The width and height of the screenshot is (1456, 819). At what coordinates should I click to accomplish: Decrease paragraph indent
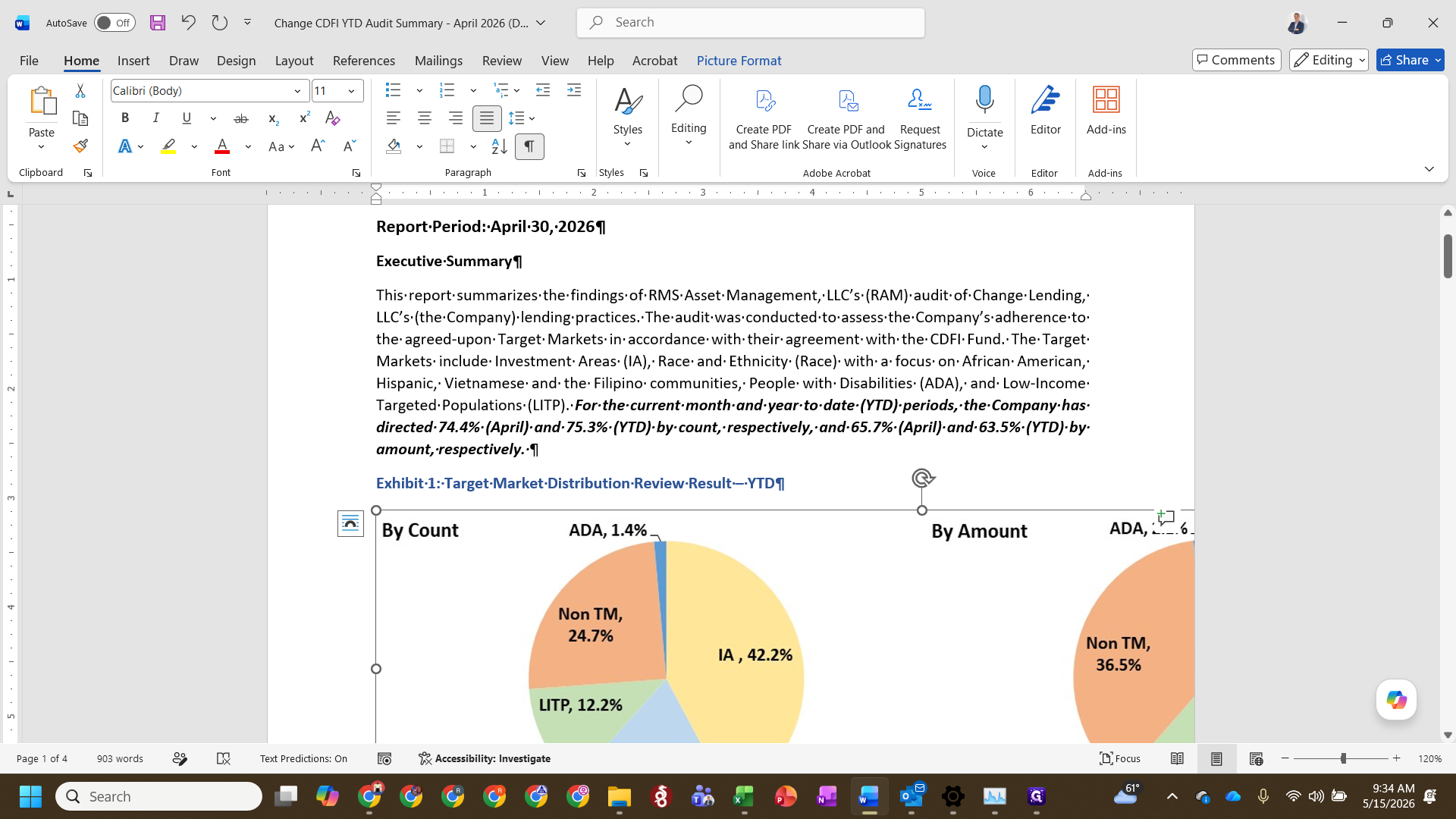pyautogui.click(x=543, y=90)
